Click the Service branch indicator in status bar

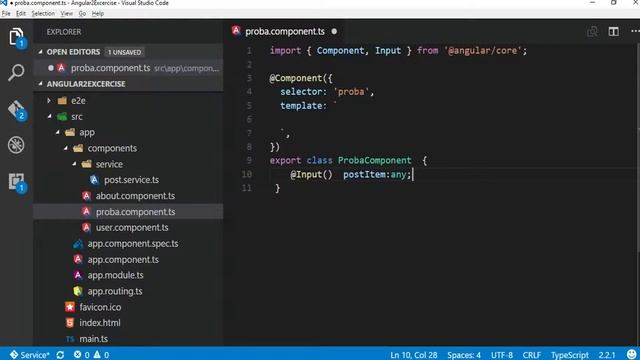29,355
